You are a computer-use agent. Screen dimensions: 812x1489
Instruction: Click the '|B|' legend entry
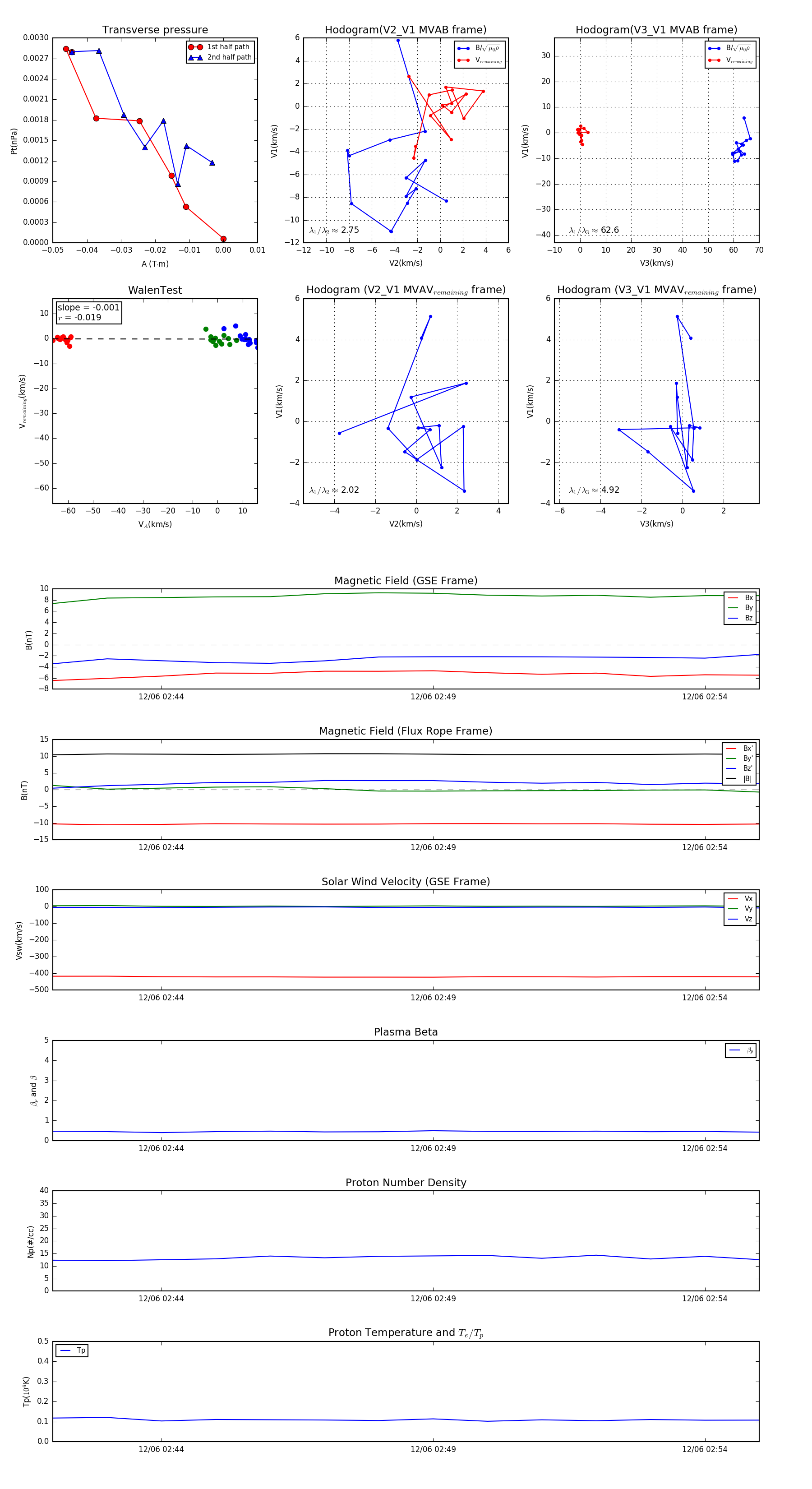pos(739,779)
